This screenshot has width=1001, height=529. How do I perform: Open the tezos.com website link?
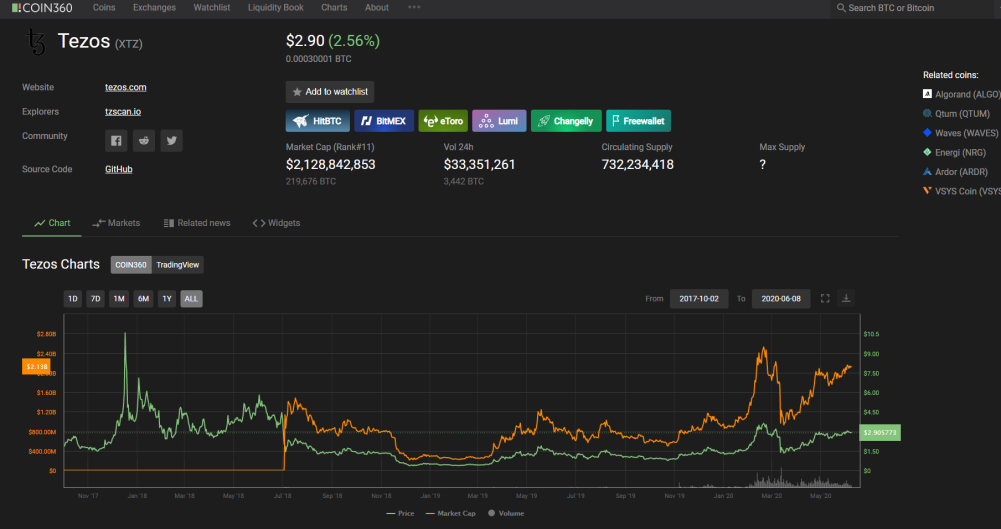[126, 87]
